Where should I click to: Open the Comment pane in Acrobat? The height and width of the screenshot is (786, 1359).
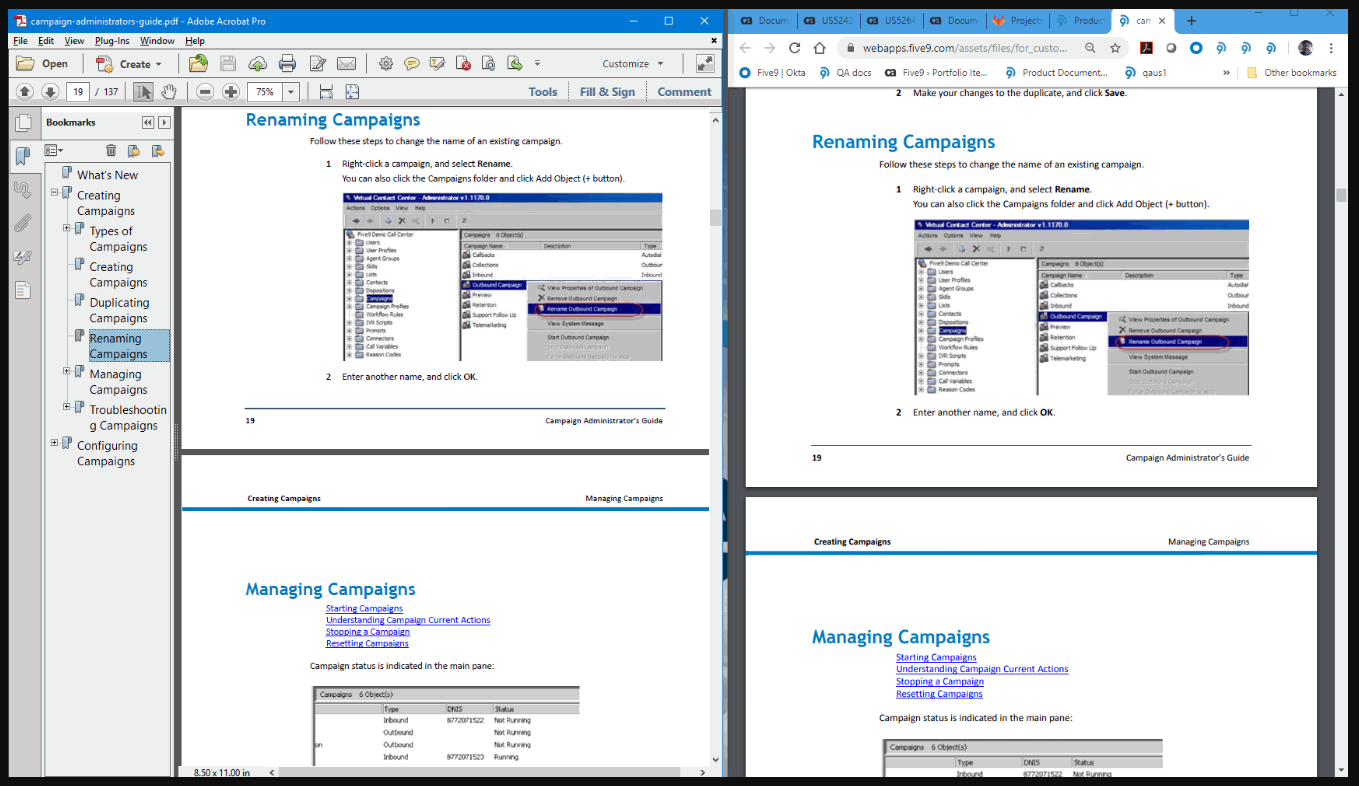[x=685, y=92]
